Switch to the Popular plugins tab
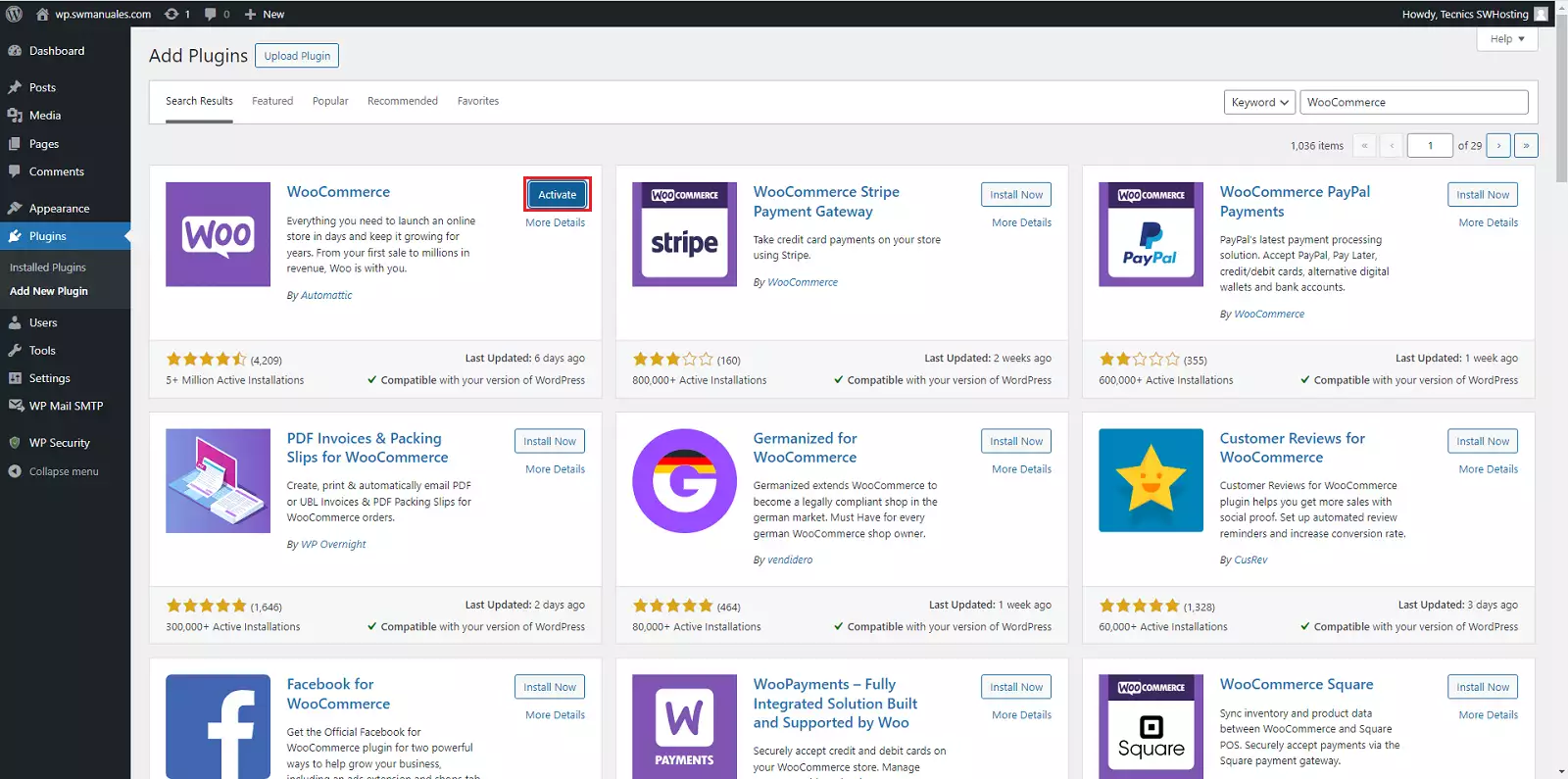This screenshot has width=1568, height=779. [x=330, y=101]
